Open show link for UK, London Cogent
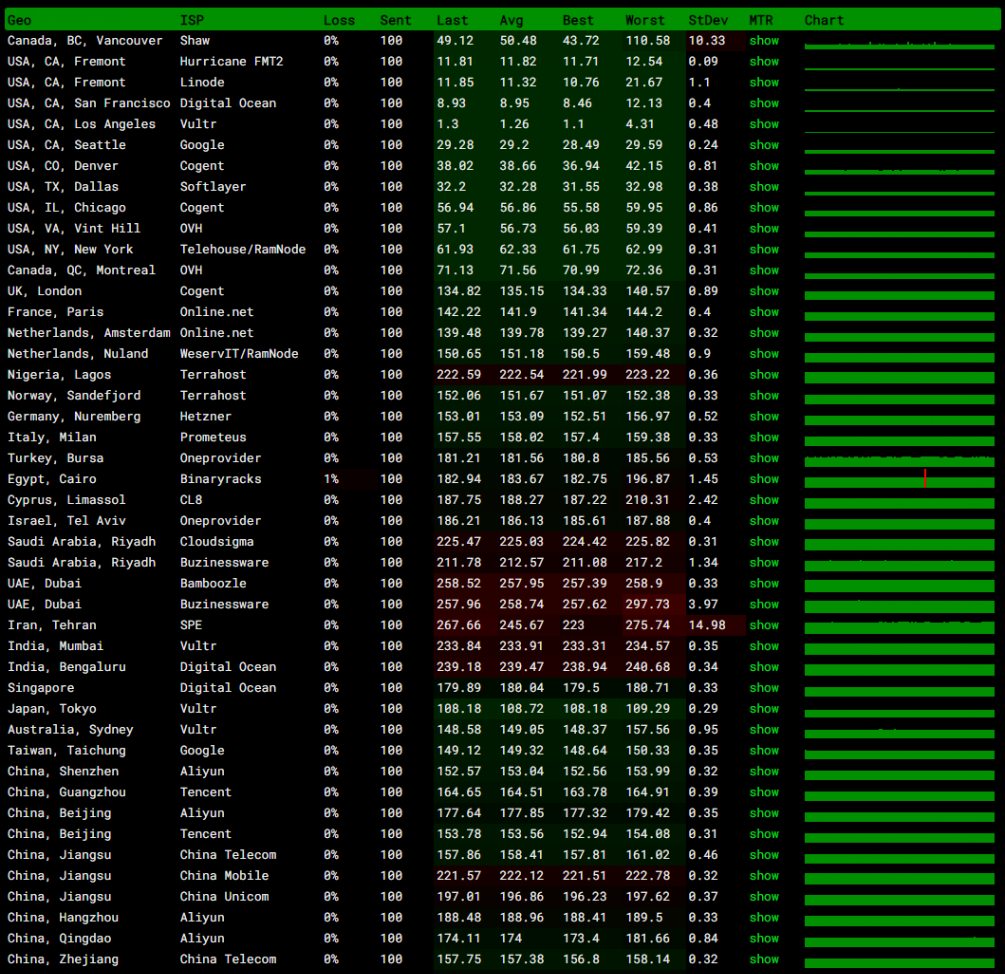Screen dimensions: 1005x974 763,291
